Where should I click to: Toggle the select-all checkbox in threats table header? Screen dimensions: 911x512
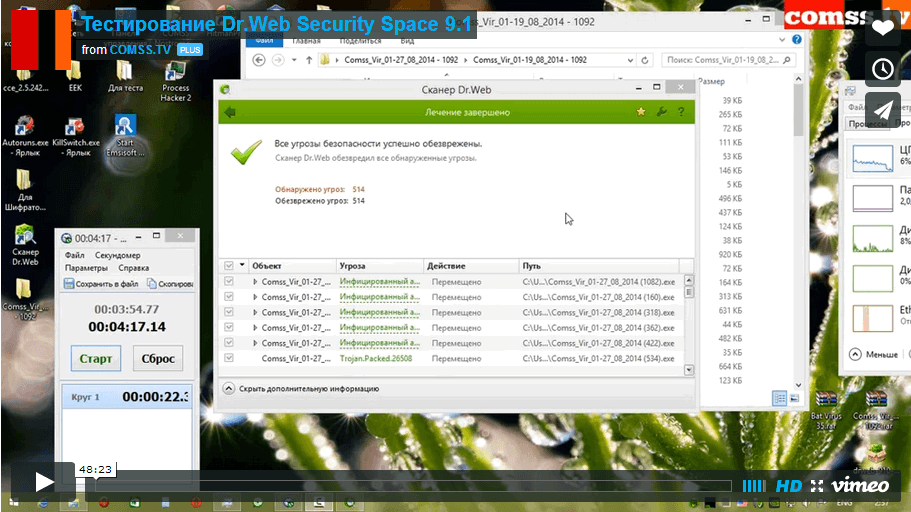pos(229,266)
